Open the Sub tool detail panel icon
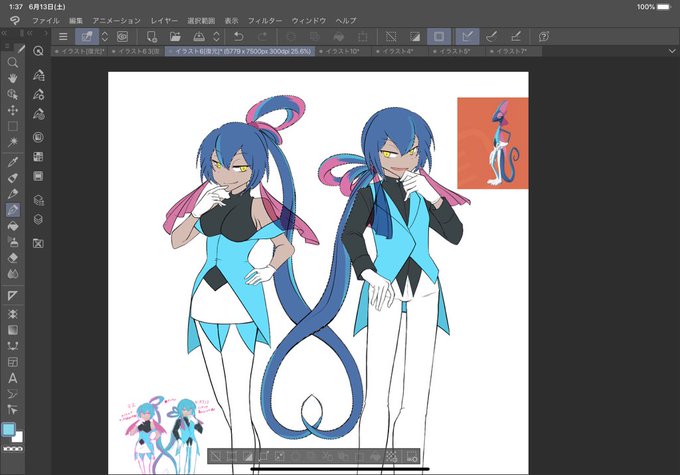Screen dimensions: 680x475 click(x=38, y=75)
